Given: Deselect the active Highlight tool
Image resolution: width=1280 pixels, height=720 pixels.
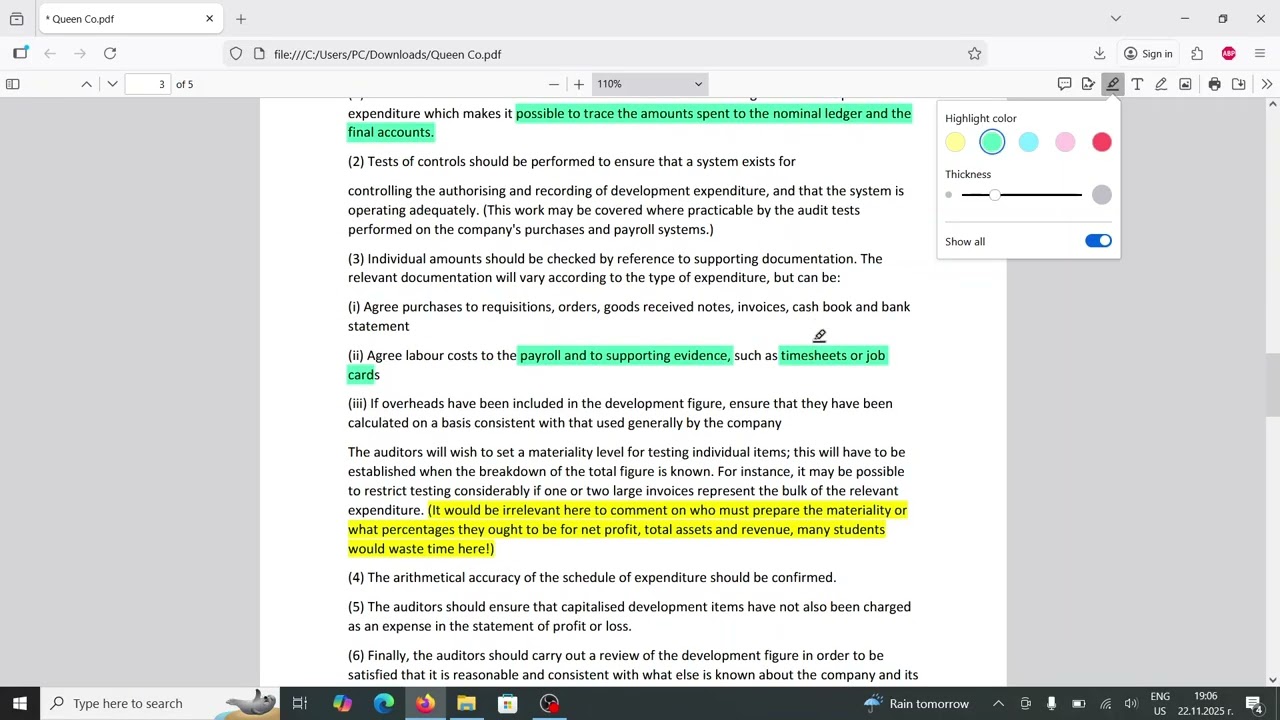Looking at the screenshot, I should coord(1112,84).
